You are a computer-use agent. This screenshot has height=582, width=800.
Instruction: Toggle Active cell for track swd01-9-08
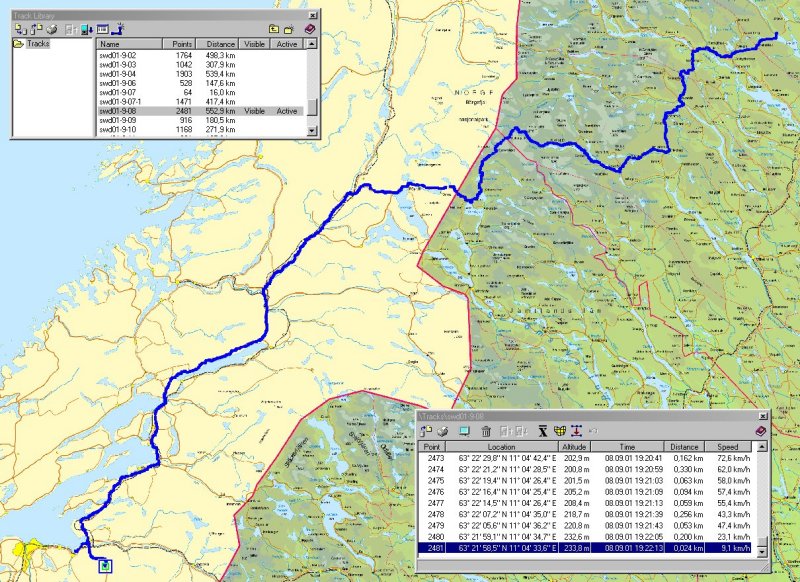point(286,111)
